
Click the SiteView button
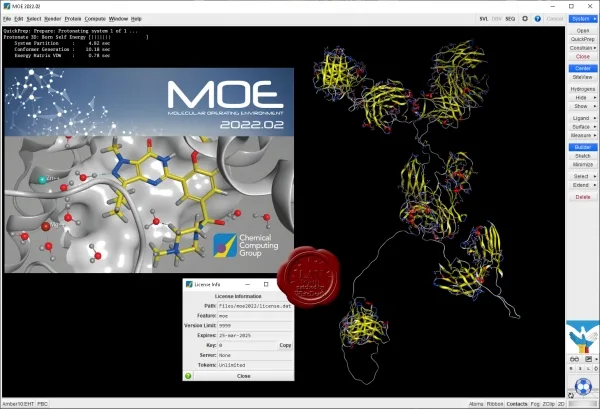coord(583,77)
